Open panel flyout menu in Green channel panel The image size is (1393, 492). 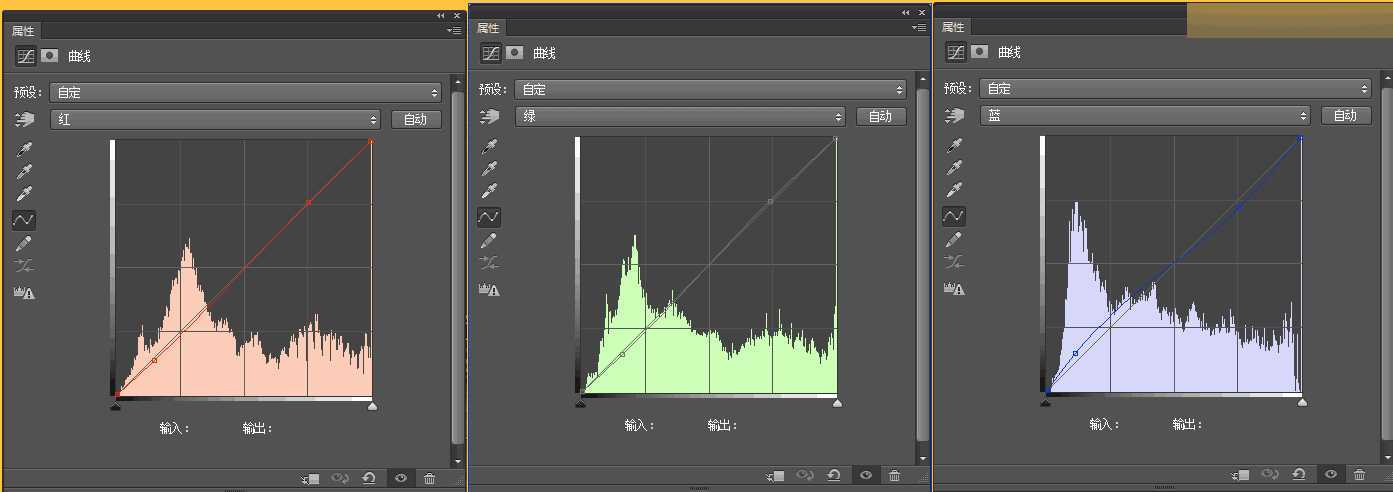(x=919, y=29)
